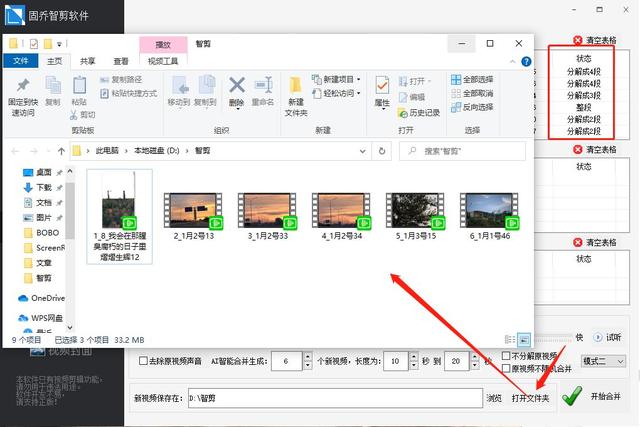Click the Copy icon in ribbon
Image resolution: width=640 pixels, height=427 pixels.
coord(53,86)
